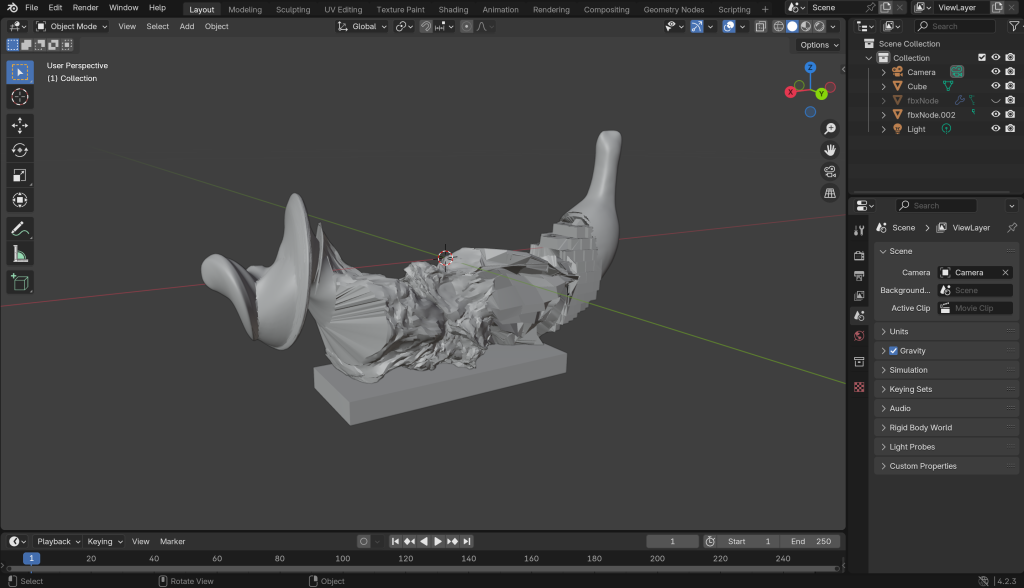Toggle Collection exclude checkbox in outliner
The image size is (1024, 588).
(982, 57)
